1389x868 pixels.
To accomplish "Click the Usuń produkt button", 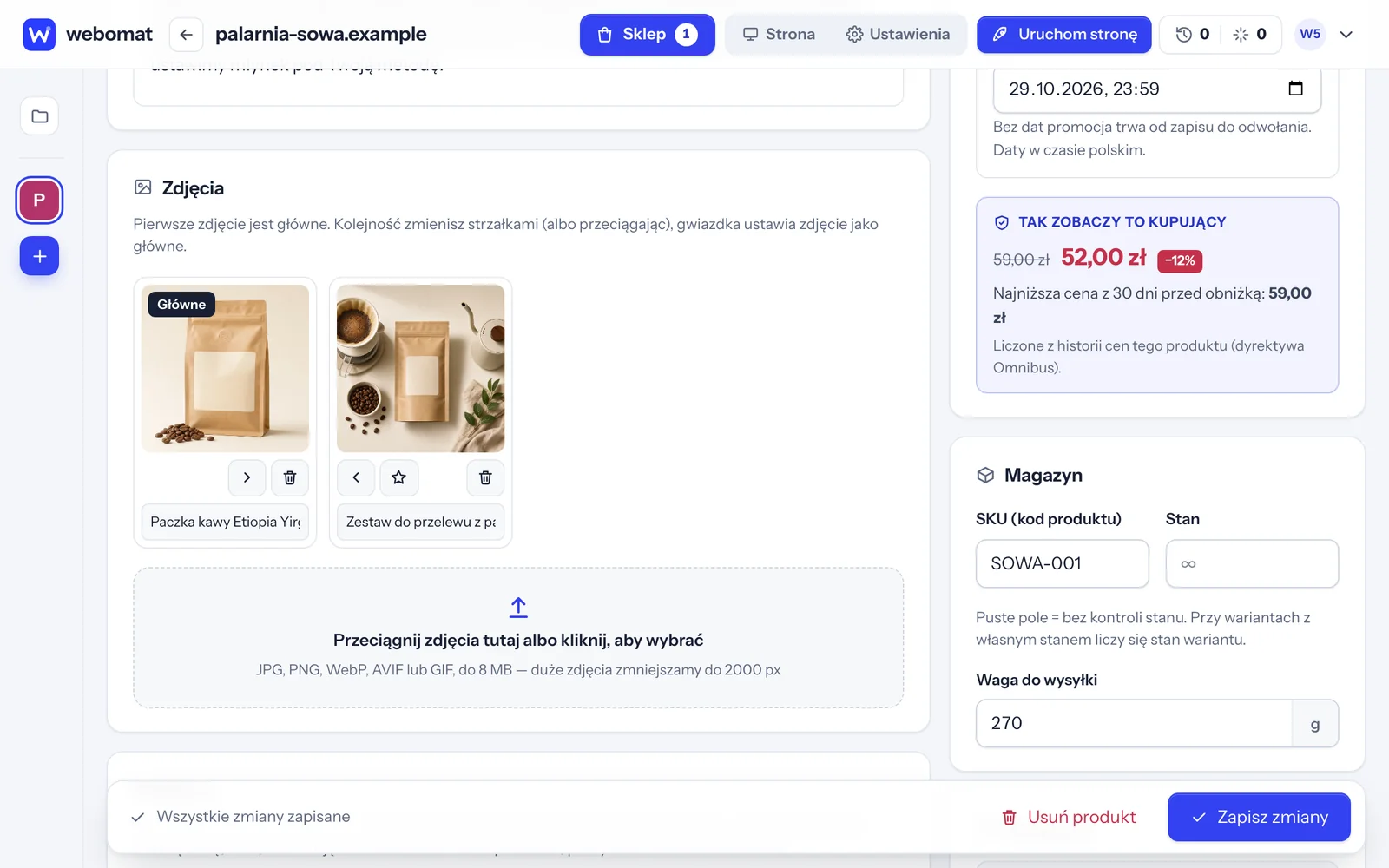I will point(1069,817).
